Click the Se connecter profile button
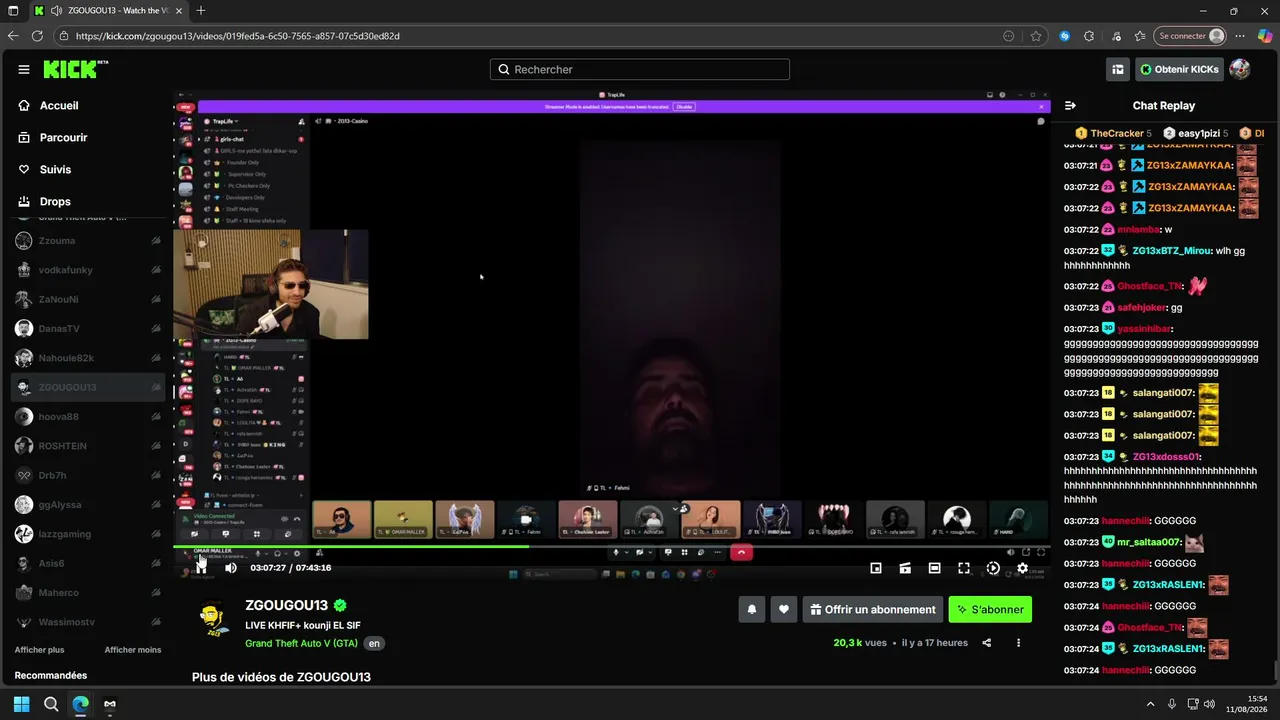Screen dimensions: 1280x720 click(x=1190, y=36)
